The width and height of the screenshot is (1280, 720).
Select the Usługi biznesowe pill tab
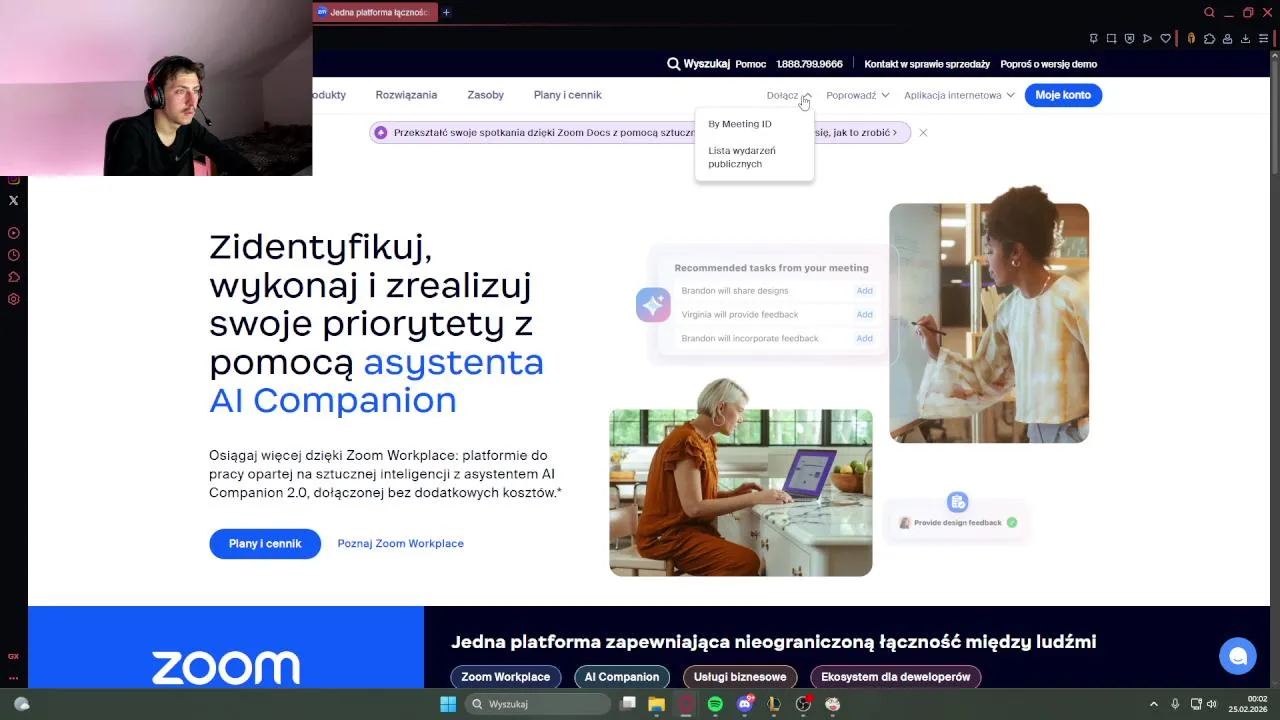(740, 677)
